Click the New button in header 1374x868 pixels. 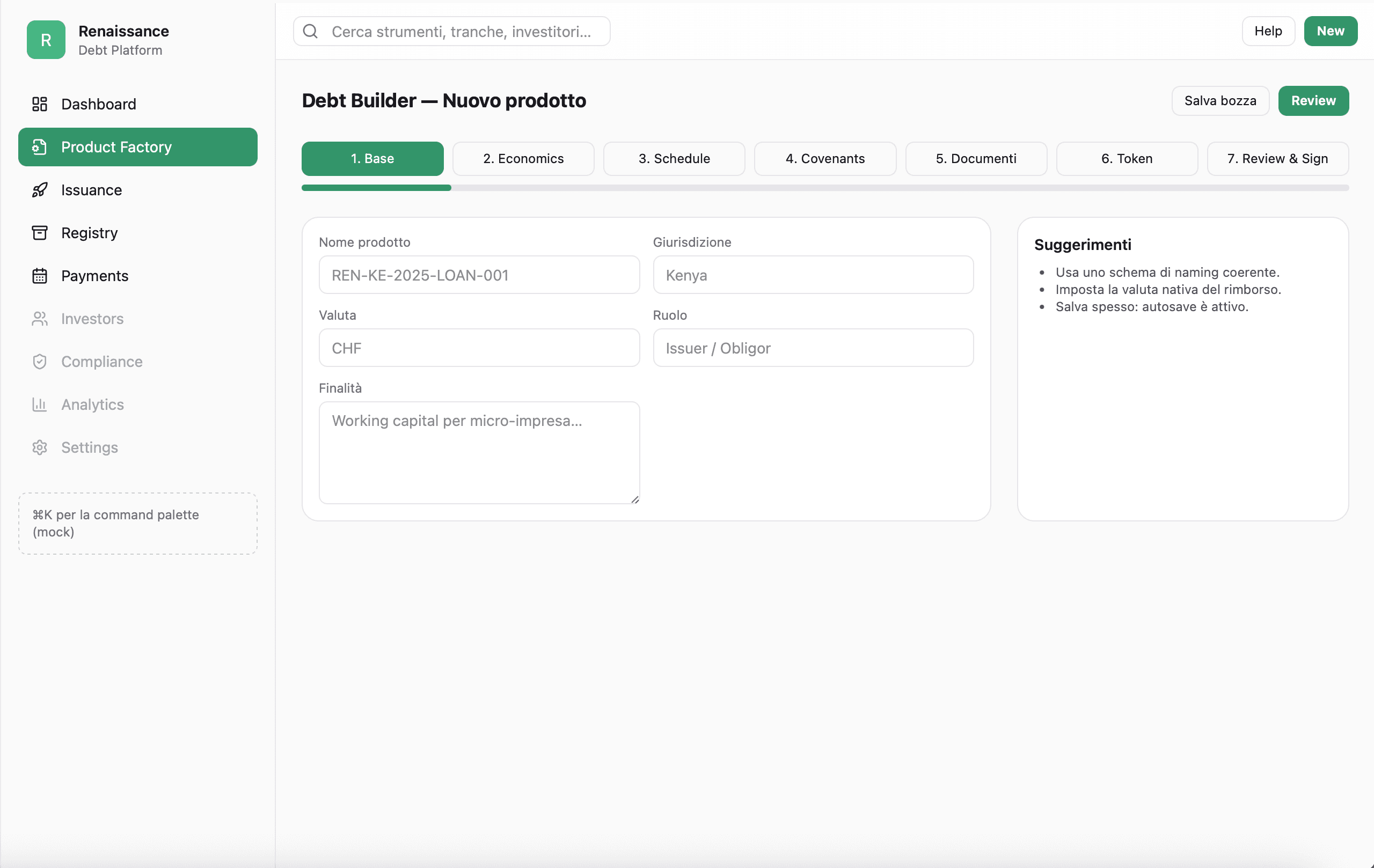1329,31
